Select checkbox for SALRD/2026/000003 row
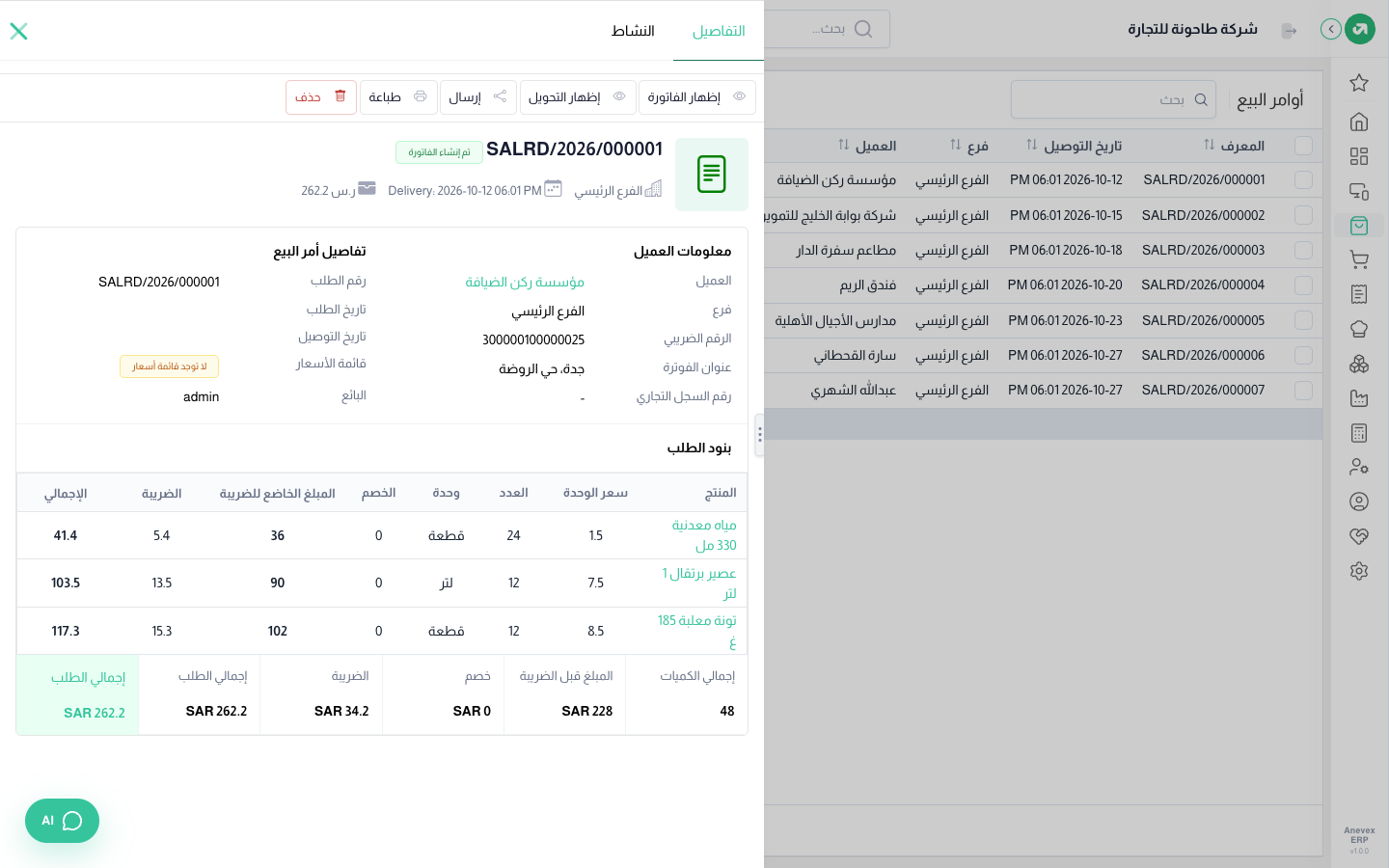The width and height of the screenshot is (1389, 868). tap(1303, 250)
